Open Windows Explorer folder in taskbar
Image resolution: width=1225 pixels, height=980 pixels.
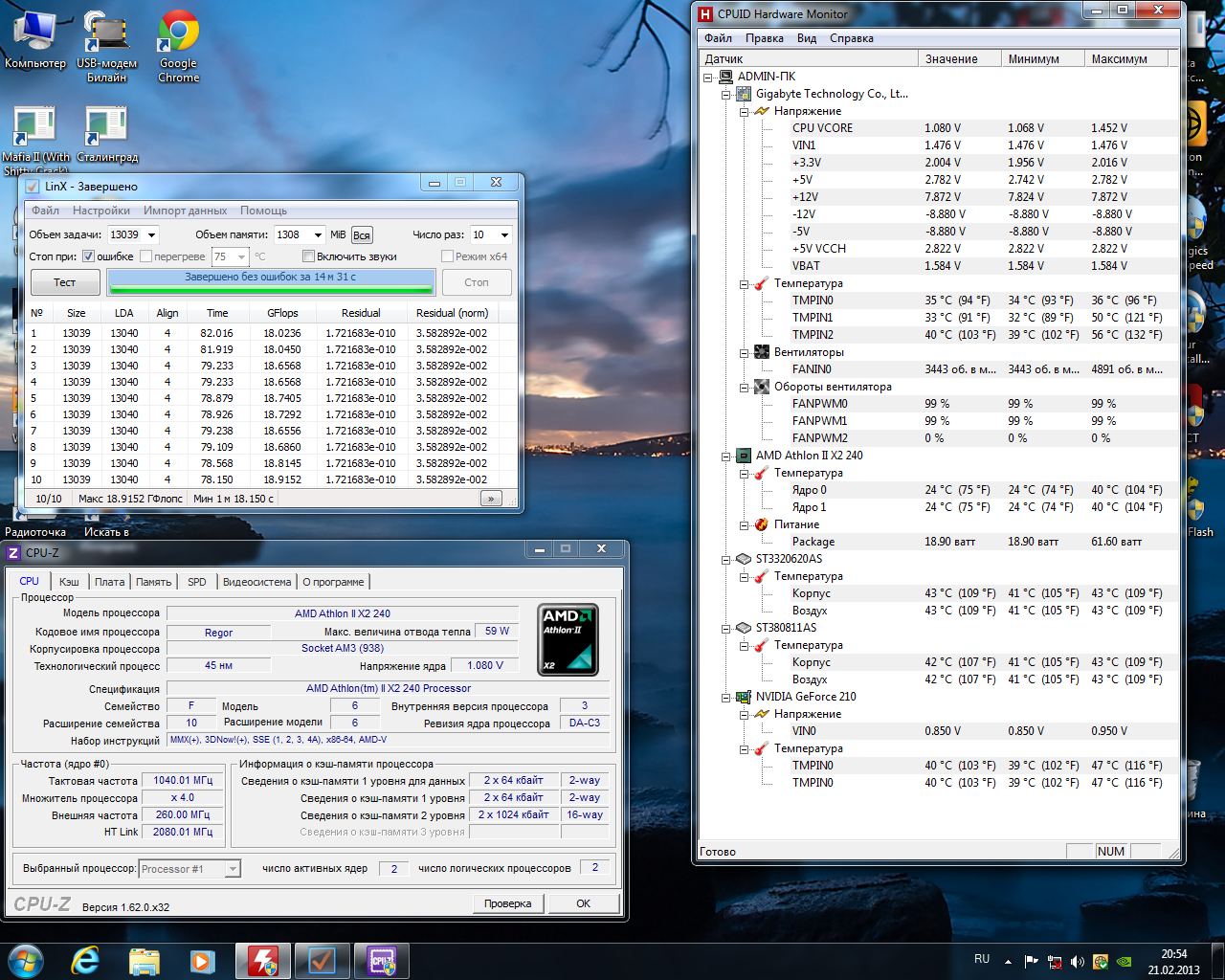coord(145,960)
